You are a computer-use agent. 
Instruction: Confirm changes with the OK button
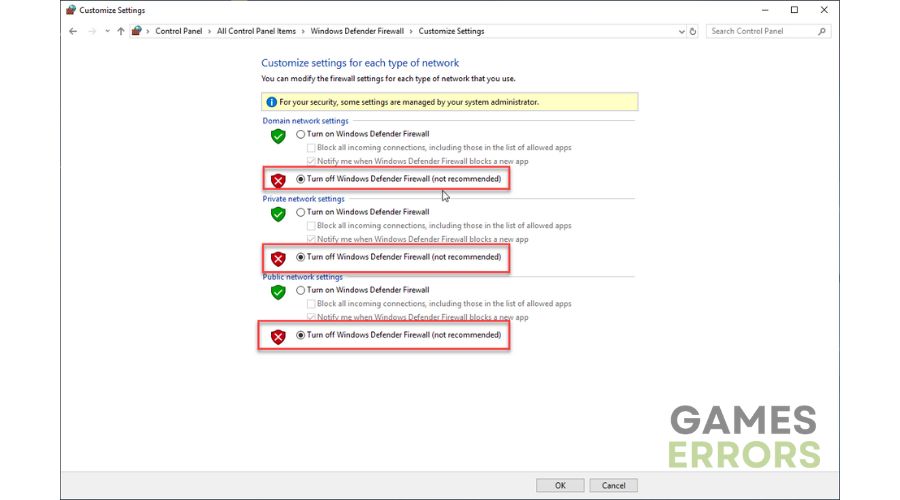(560, 486)
